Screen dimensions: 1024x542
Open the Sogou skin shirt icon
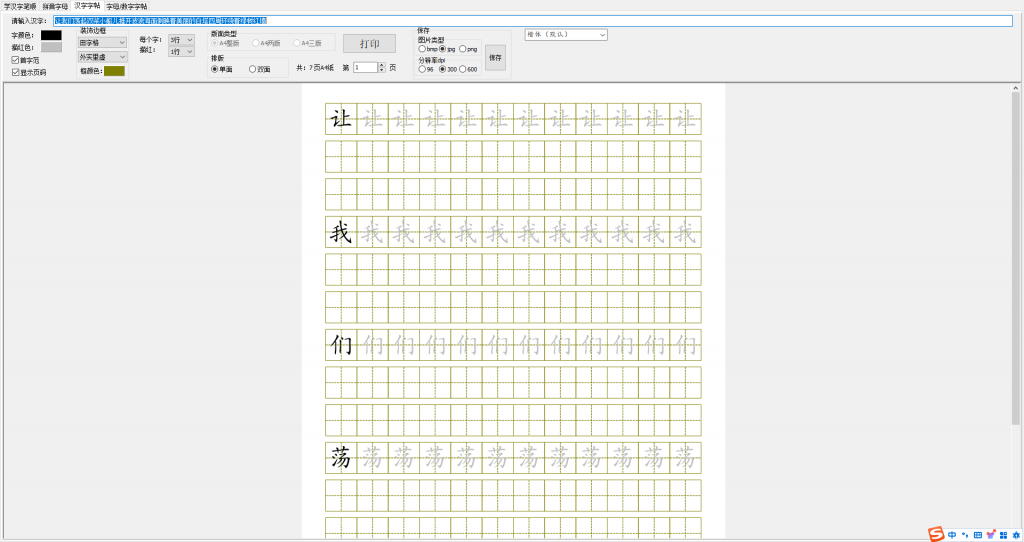click(990, 533)
